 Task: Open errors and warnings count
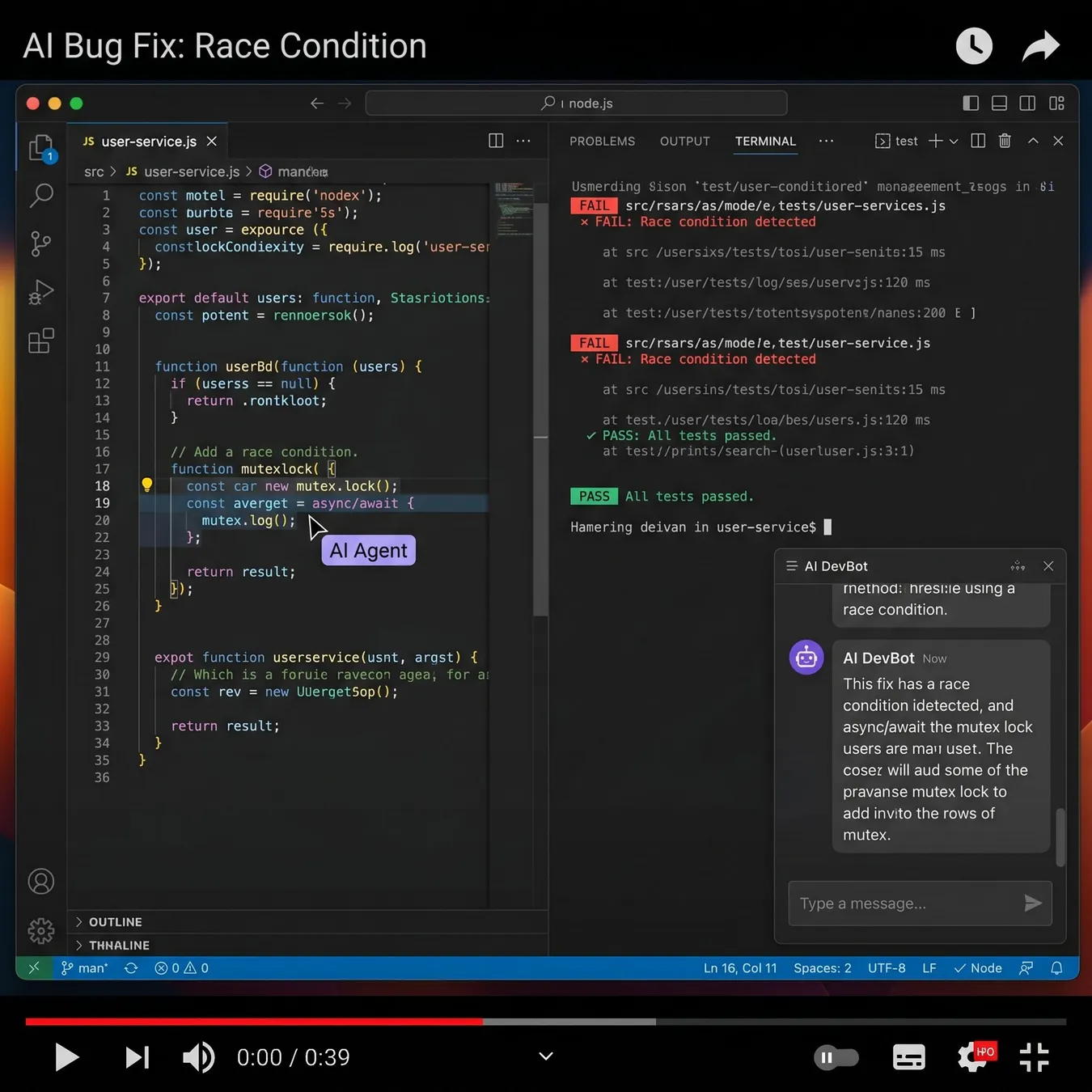[181, 968]
